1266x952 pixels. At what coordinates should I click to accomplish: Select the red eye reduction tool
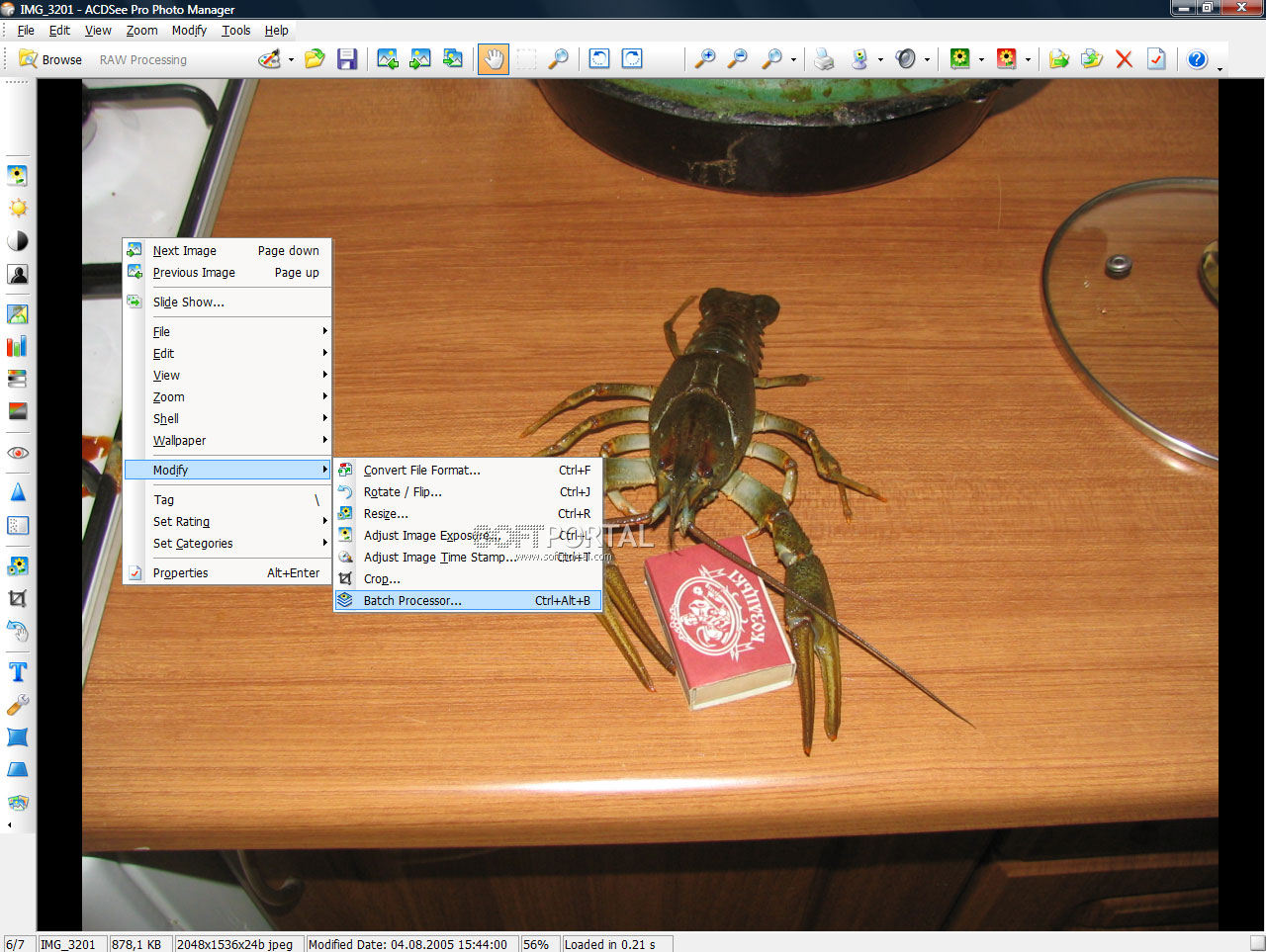18,453
